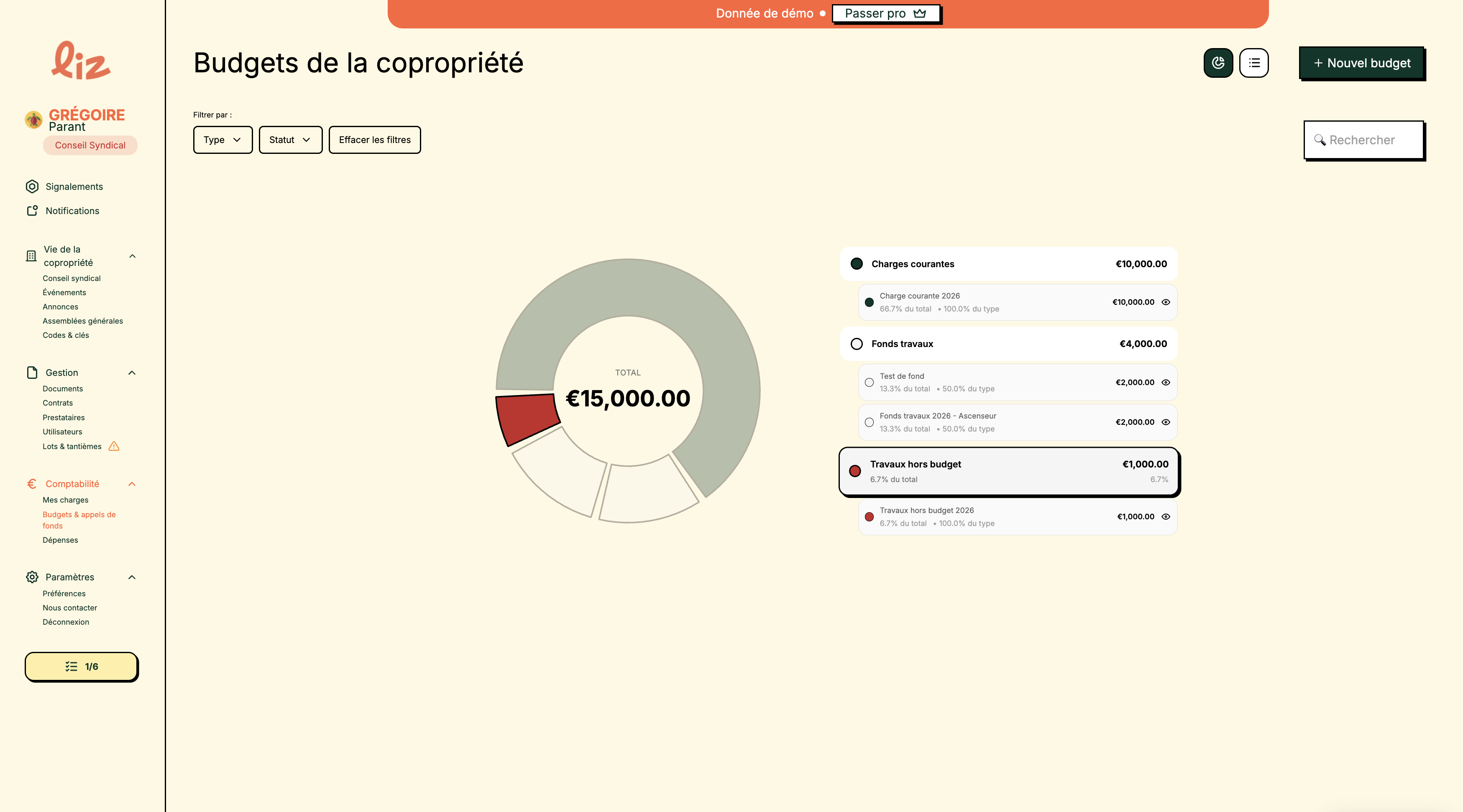
Task: Click Déconnexion to log out
Action: pos(66,622)
